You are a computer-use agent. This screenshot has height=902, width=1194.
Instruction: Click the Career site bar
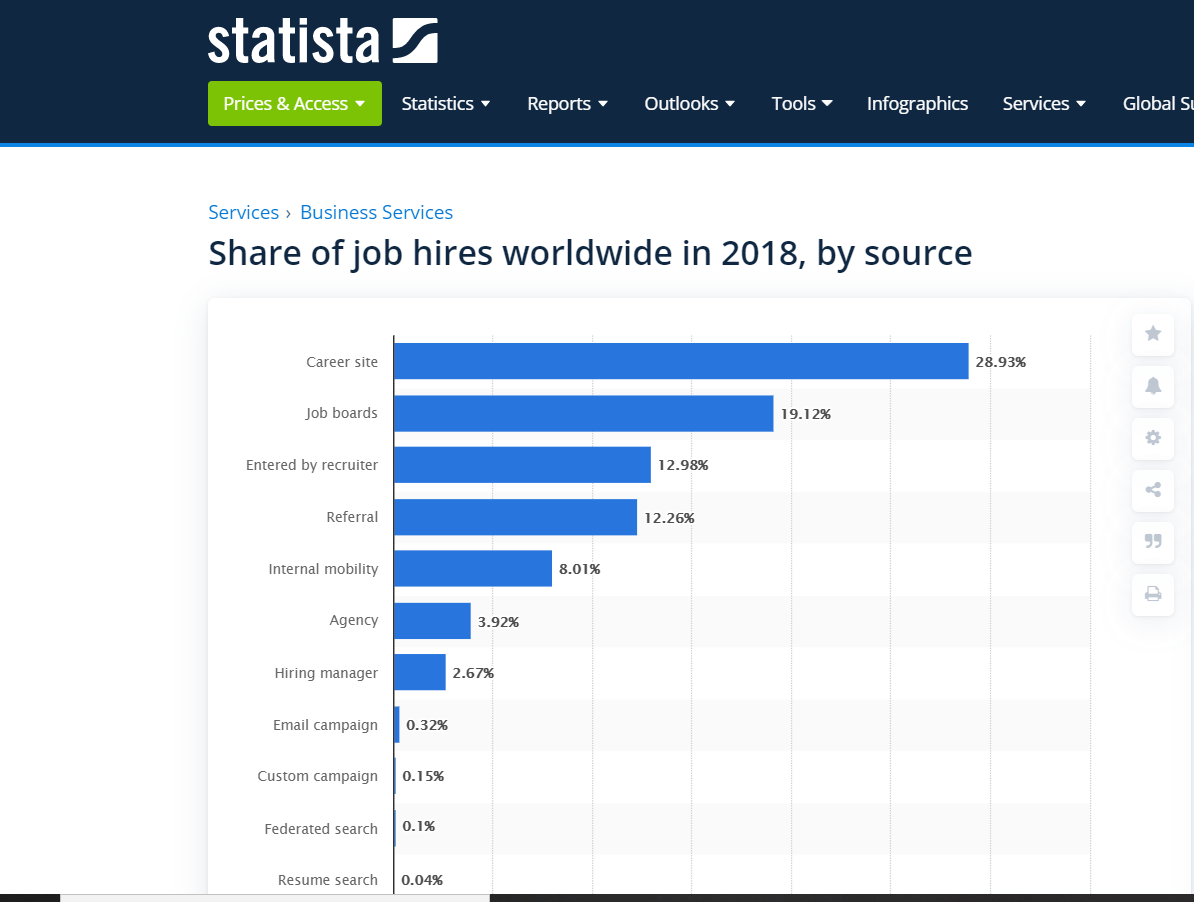682,361
